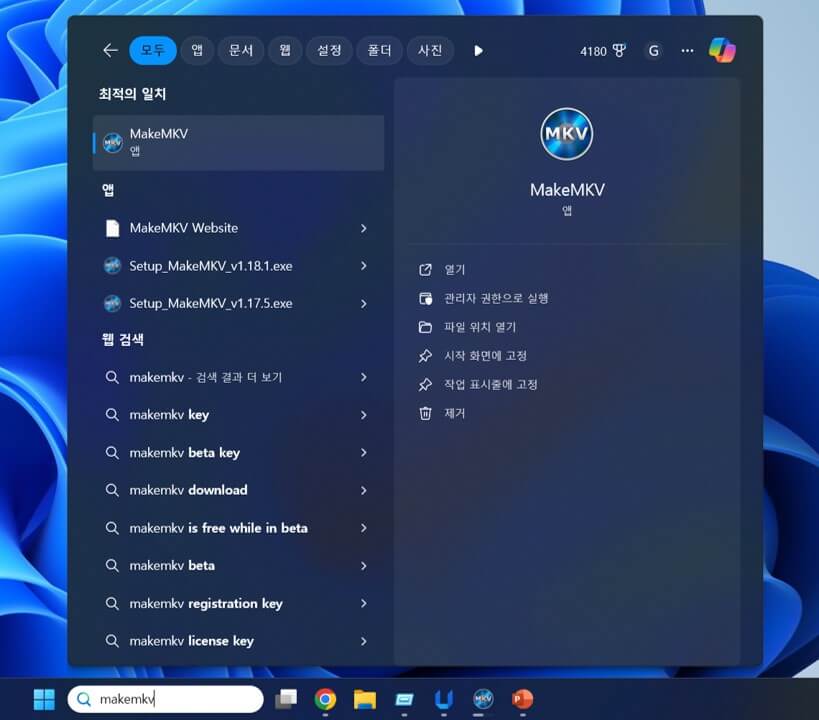Open the 4180 rewards points badge
The image size is (819, 720).
602,51
